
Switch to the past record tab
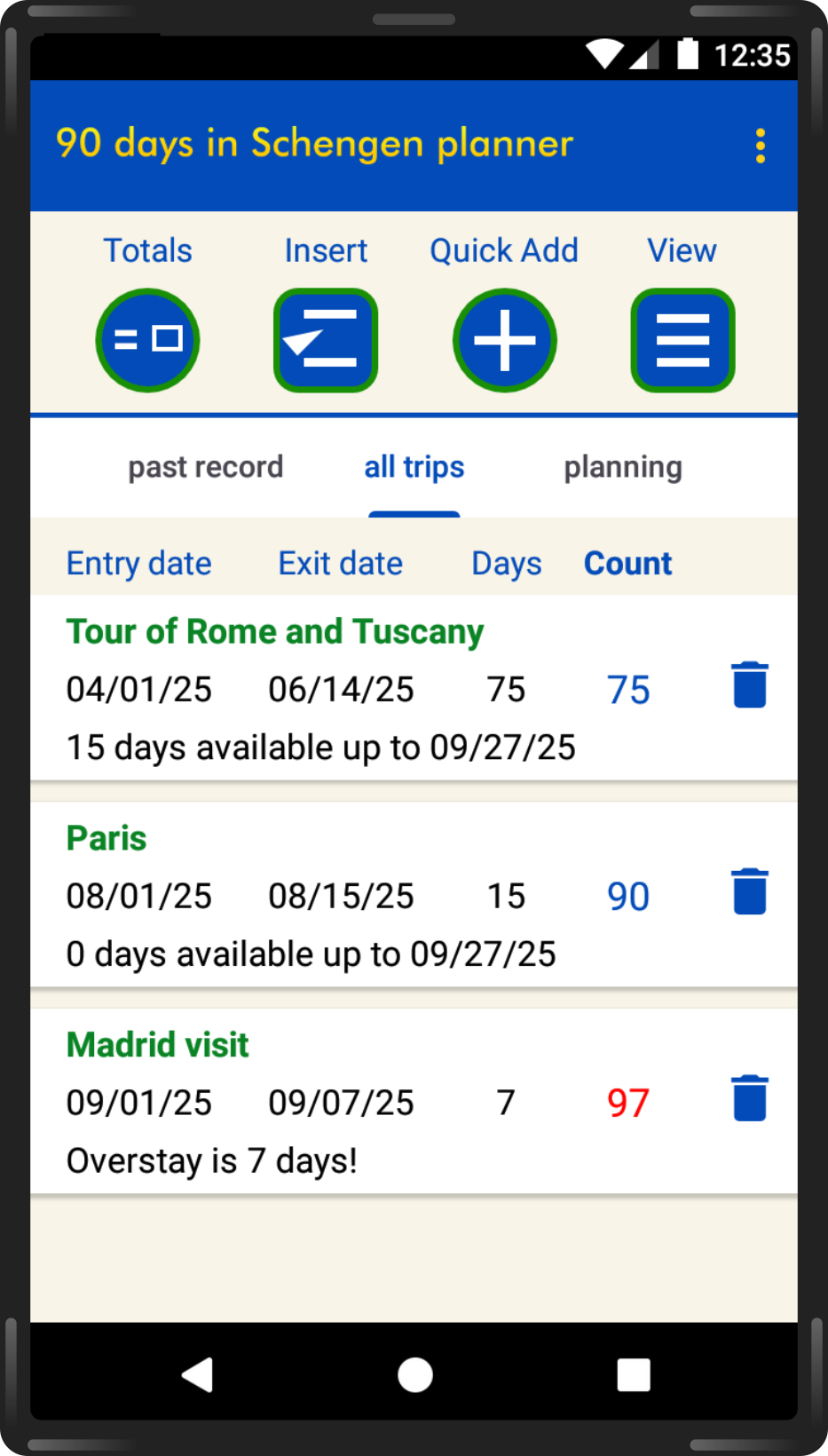click(206, 467)
